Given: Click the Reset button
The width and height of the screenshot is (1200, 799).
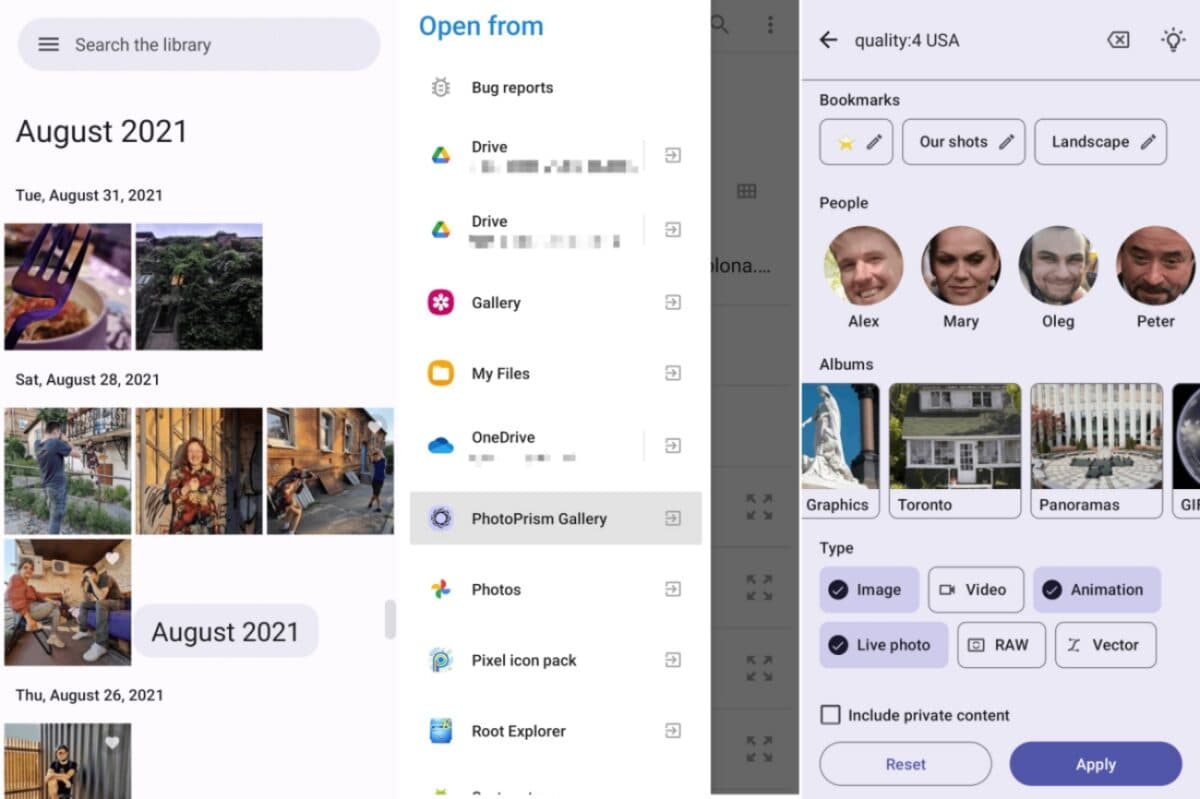Looking at the screenshot, I should click(906, 764).
